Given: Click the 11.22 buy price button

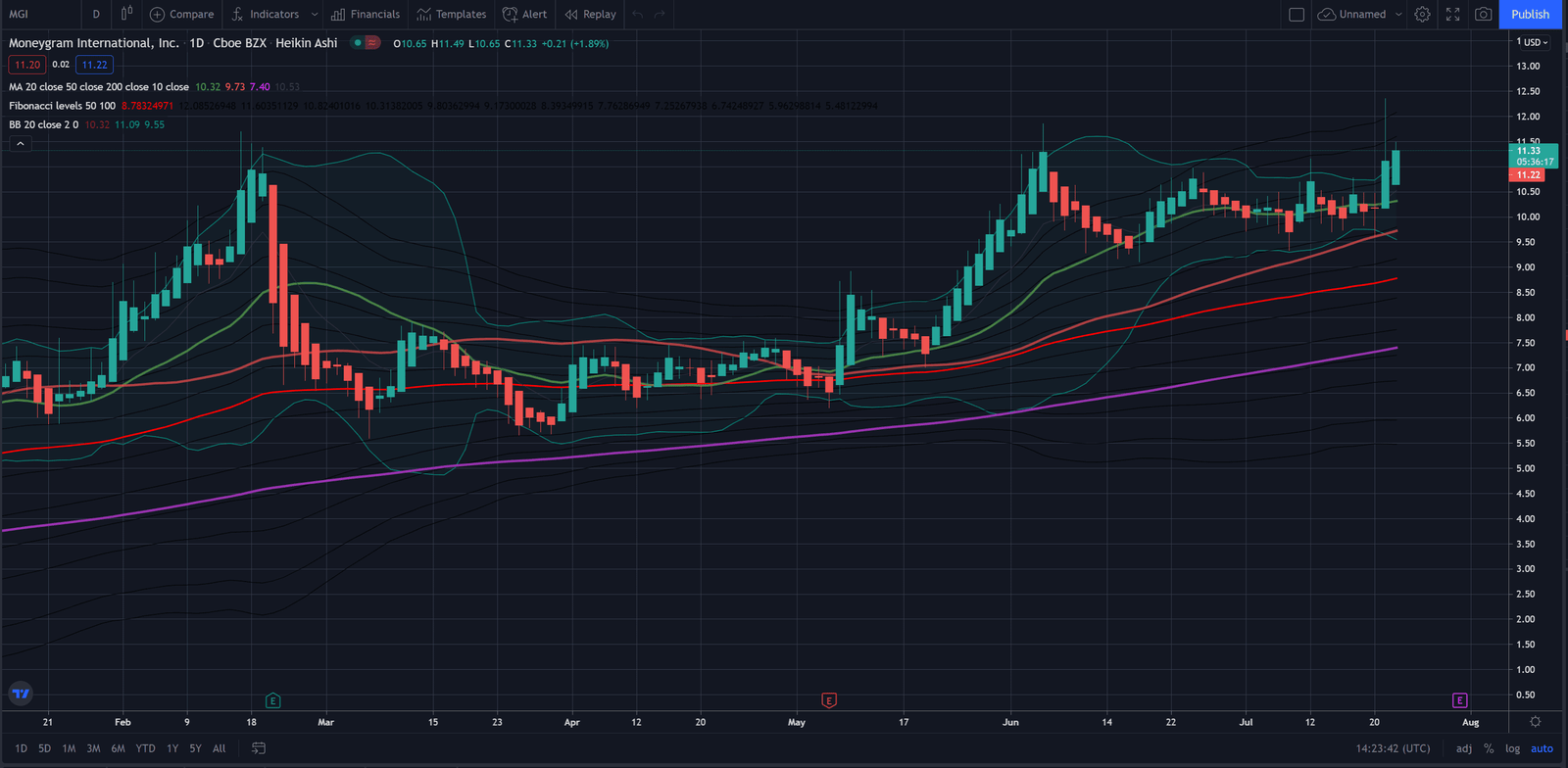Looking at the screenshot, I should coord(94,65).
